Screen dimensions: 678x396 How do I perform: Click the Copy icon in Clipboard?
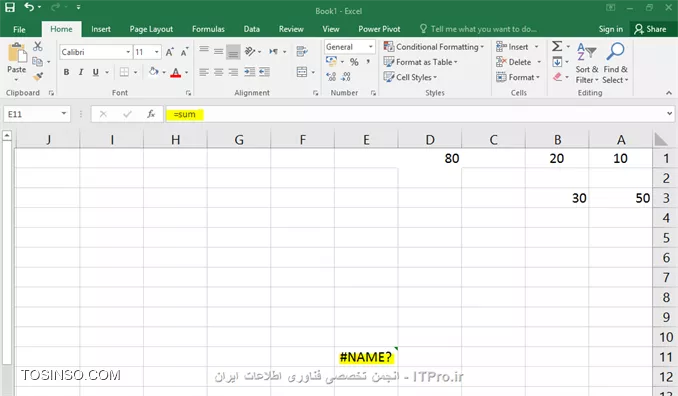tap(38, 61)
